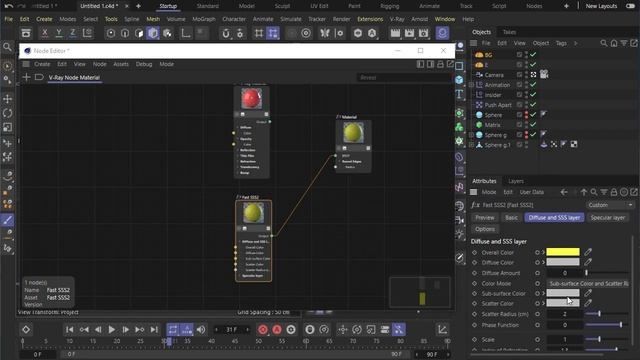Click the Options tab button
The height and width of the screenshot is (360, 640).
(484, 229)
